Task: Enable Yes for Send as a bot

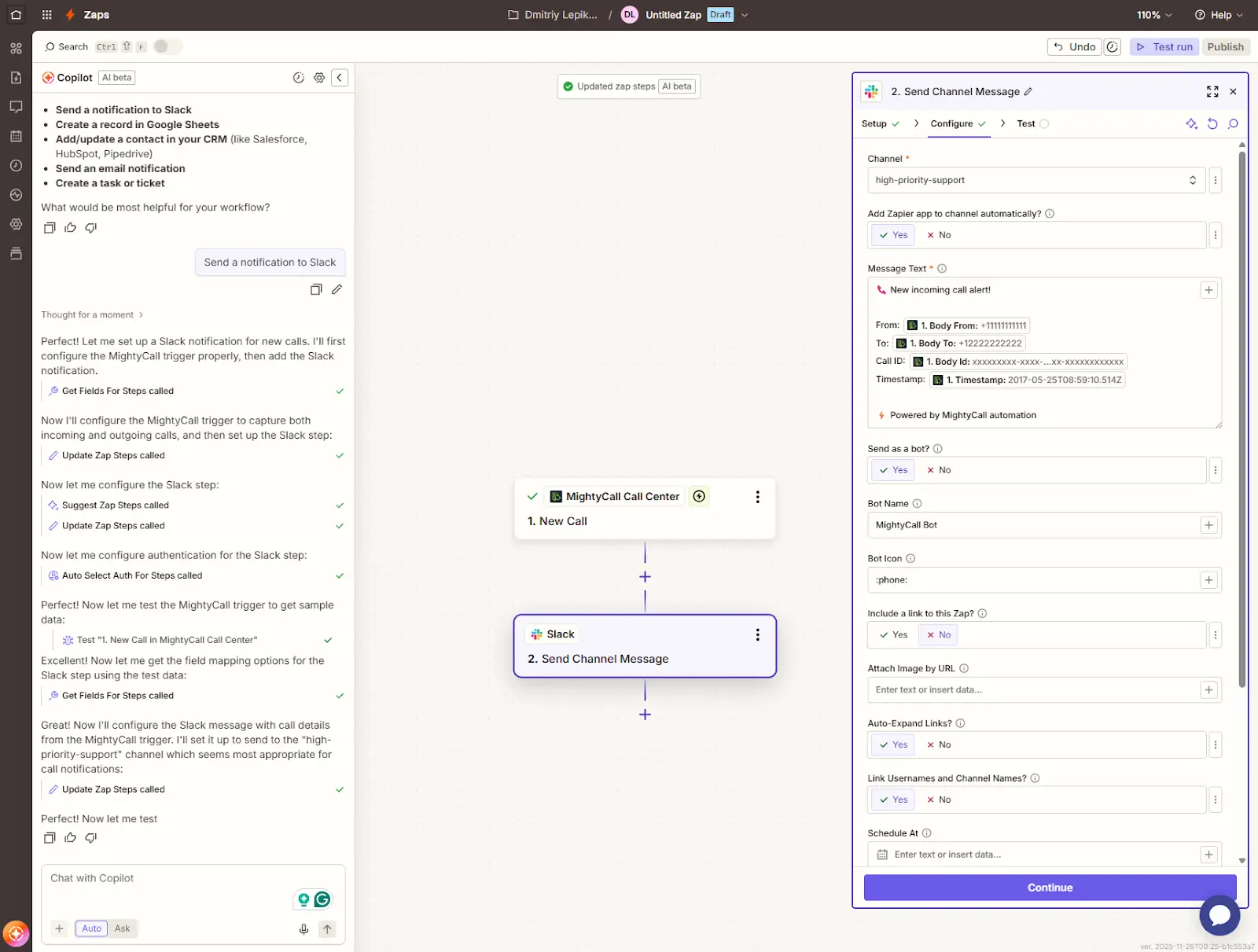Action: point(892,469)
